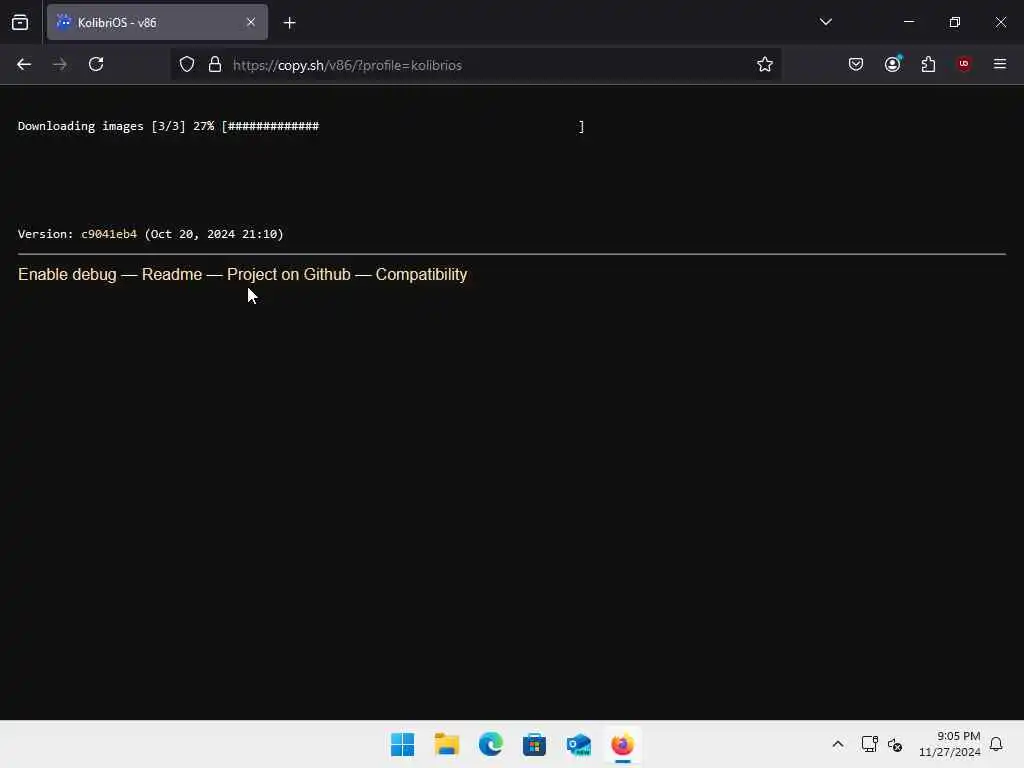Open a new browser tab
The width and height of the screenshot is (1024, 768).
(289, 23)
